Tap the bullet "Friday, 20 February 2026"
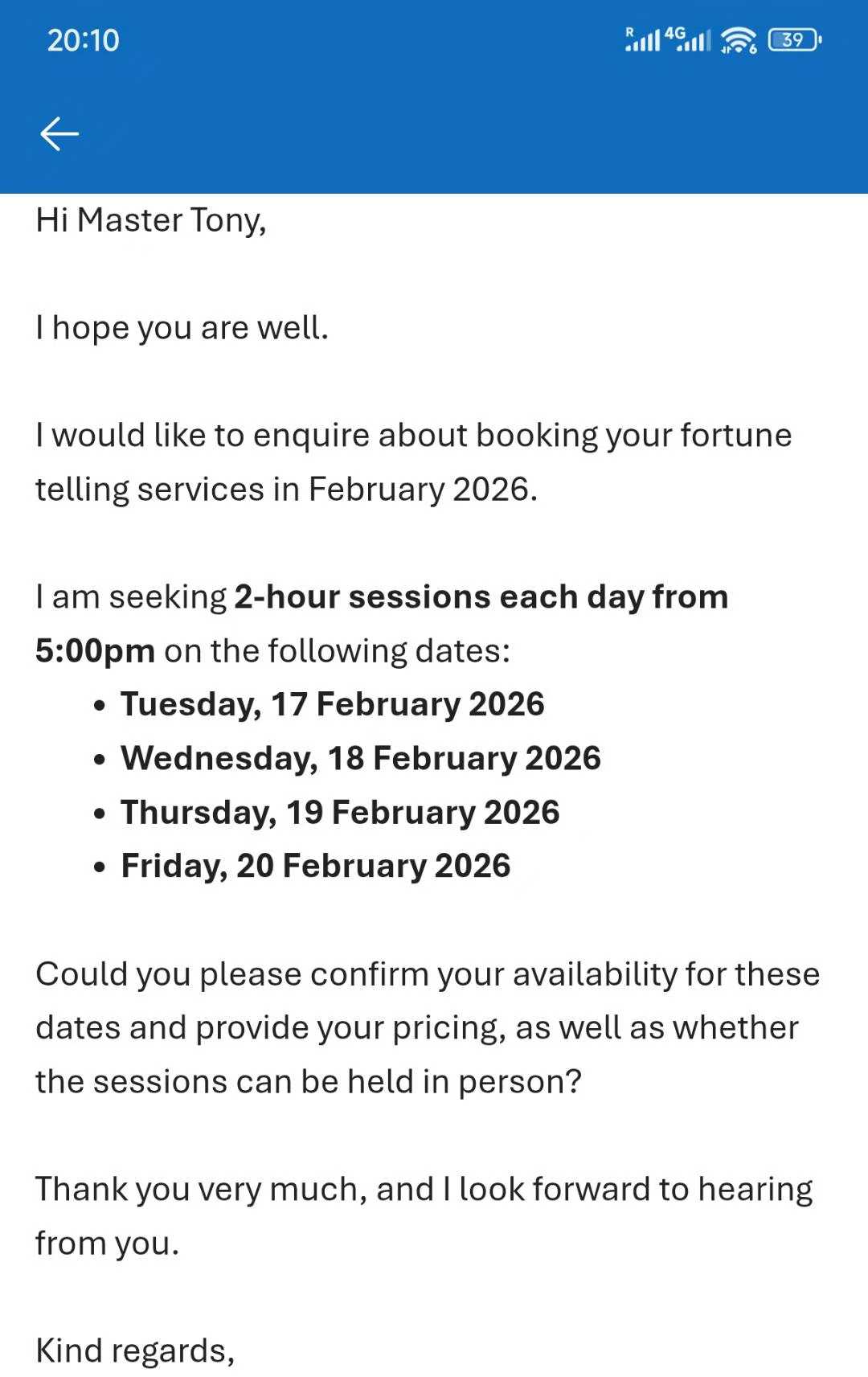868x1377 pixels. tap(315, 866)
